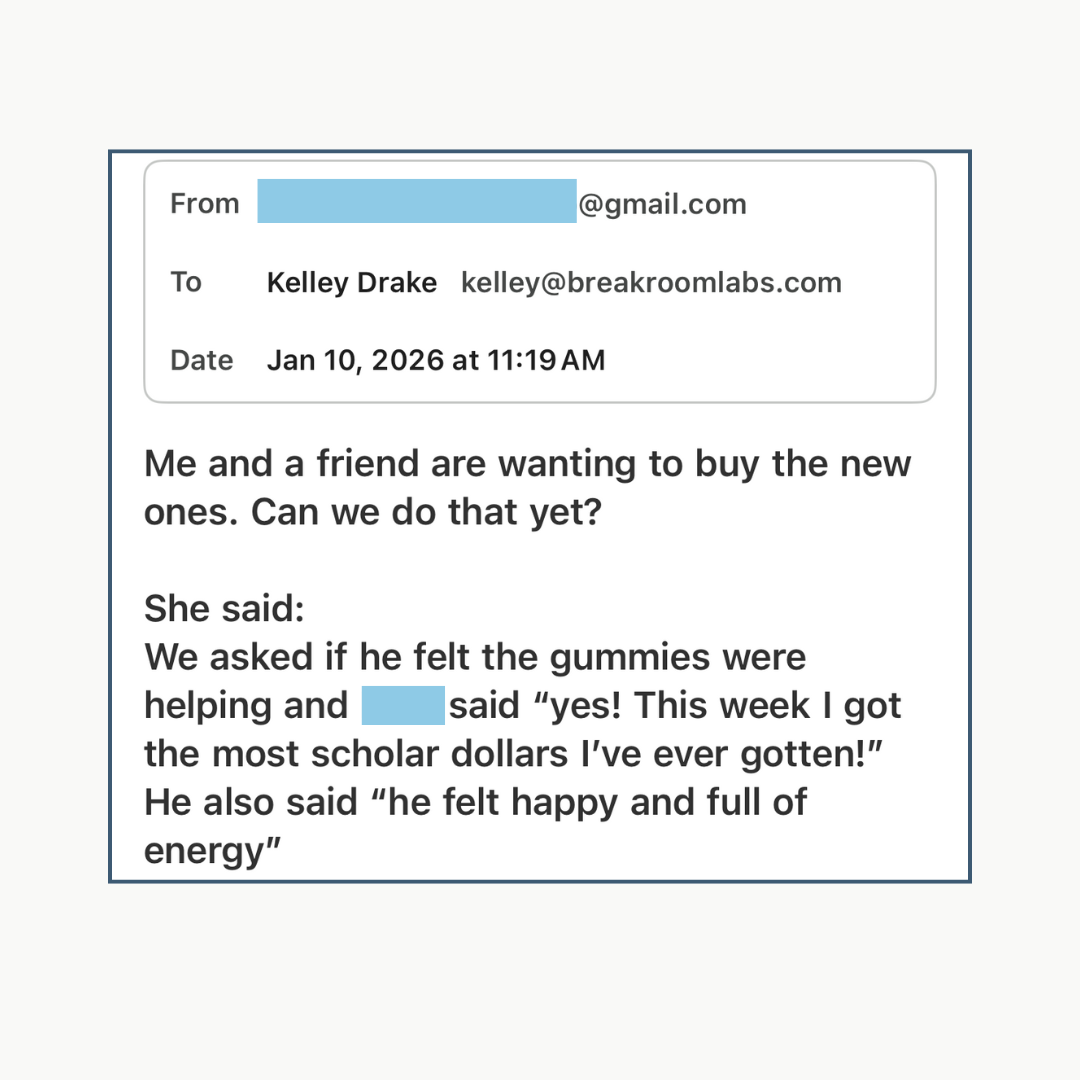Click the To field label
This screenshot has height=1080, width=1080.
(x=186, y=283)
